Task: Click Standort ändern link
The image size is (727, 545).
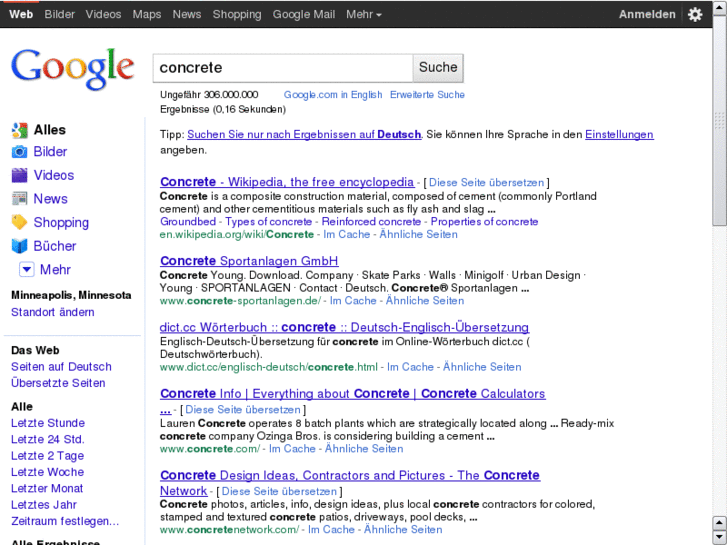Action: [53, 312]
